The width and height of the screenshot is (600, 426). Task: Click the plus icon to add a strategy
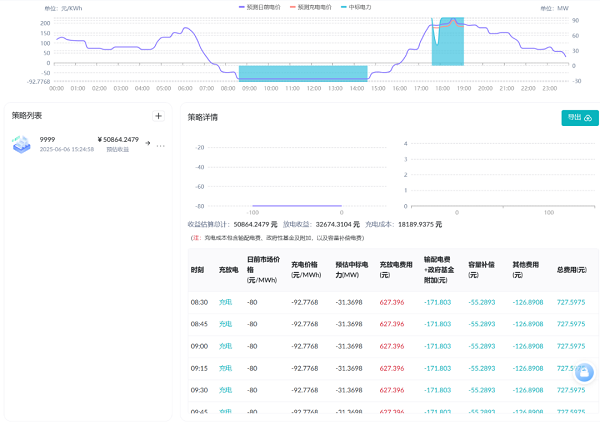click(x=158, y=116)
